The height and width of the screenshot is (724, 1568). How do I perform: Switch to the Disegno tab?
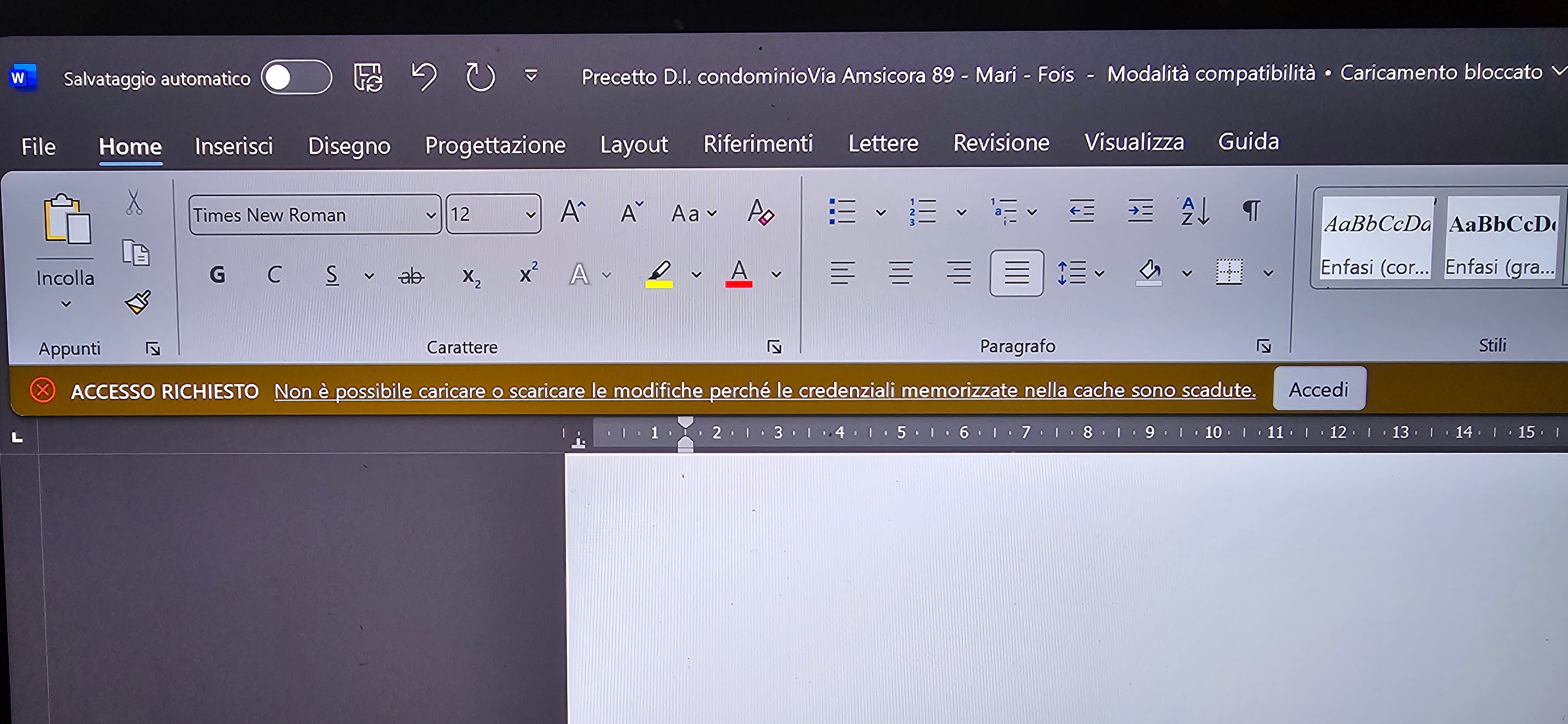click(x=349, y=146)
